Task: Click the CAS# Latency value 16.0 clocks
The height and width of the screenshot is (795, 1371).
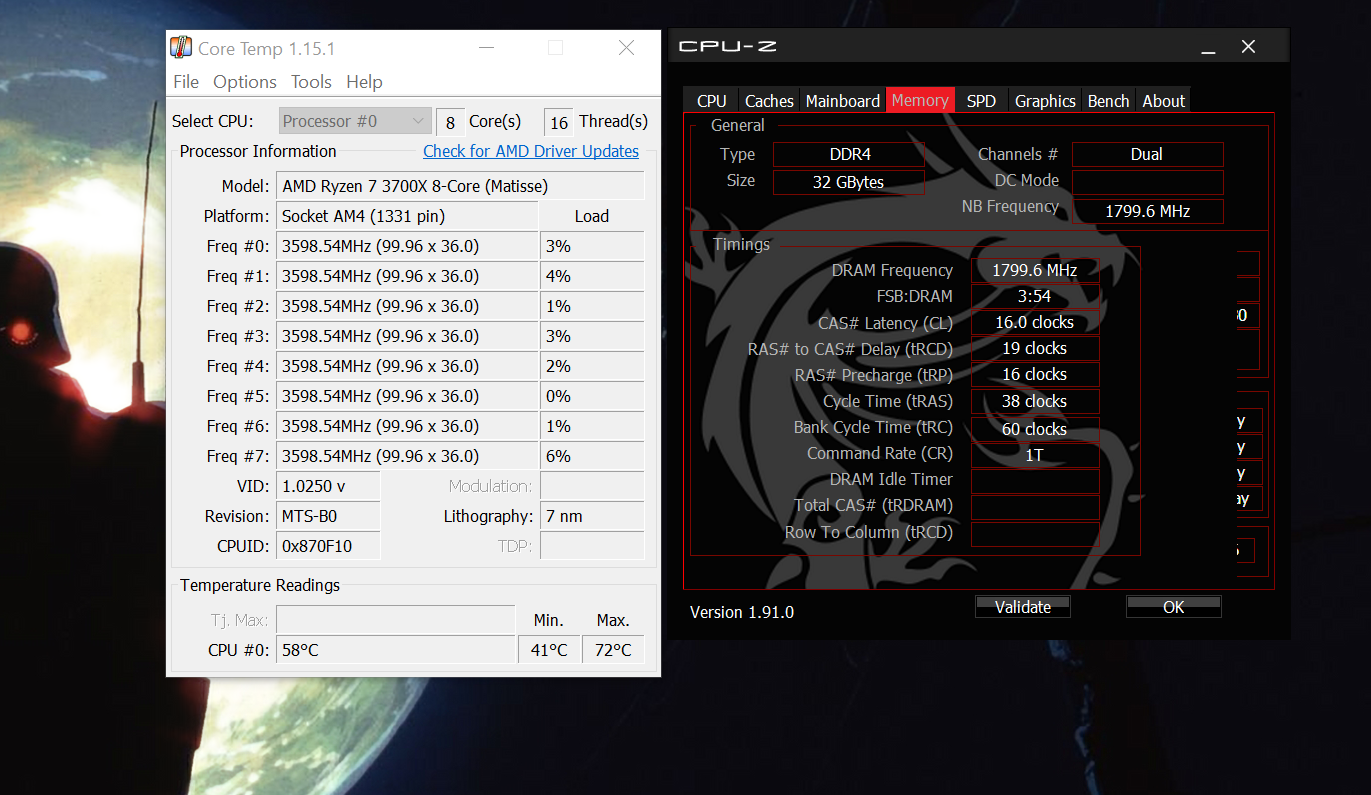Action: tap(1034, 323)
